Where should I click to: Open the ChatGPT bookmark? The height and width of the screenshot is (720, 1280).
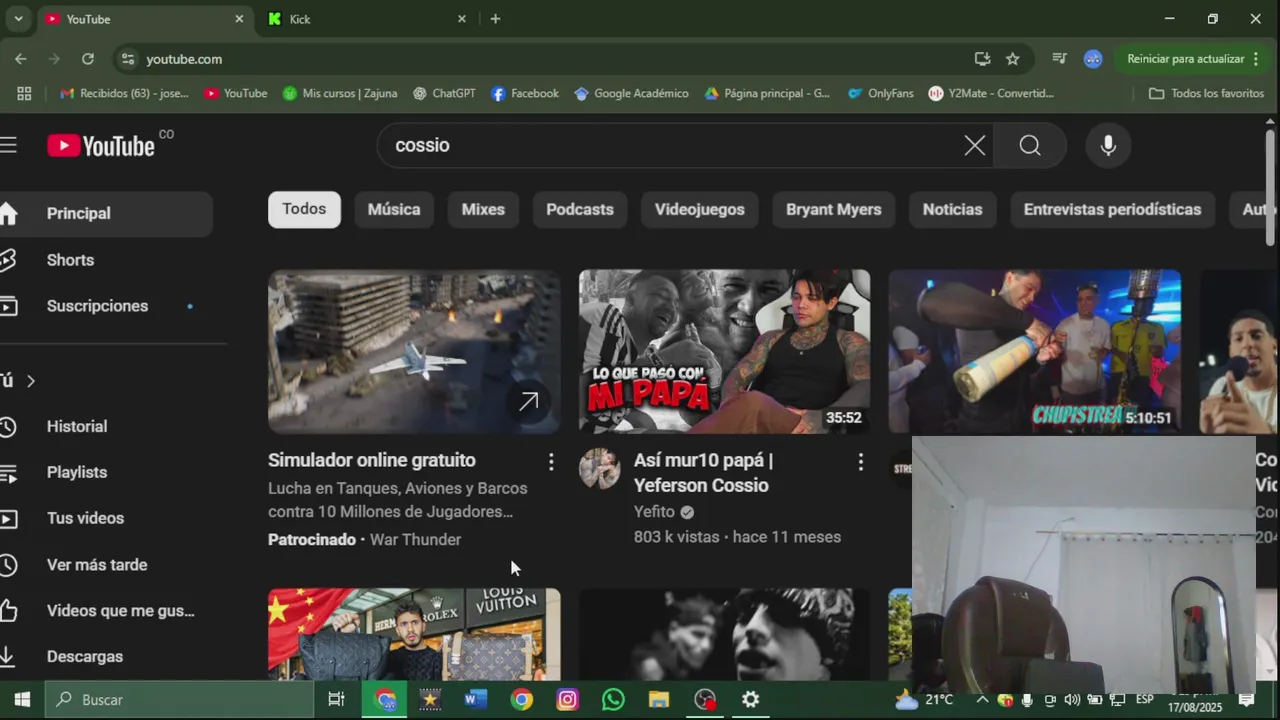[x=444, y=93]
